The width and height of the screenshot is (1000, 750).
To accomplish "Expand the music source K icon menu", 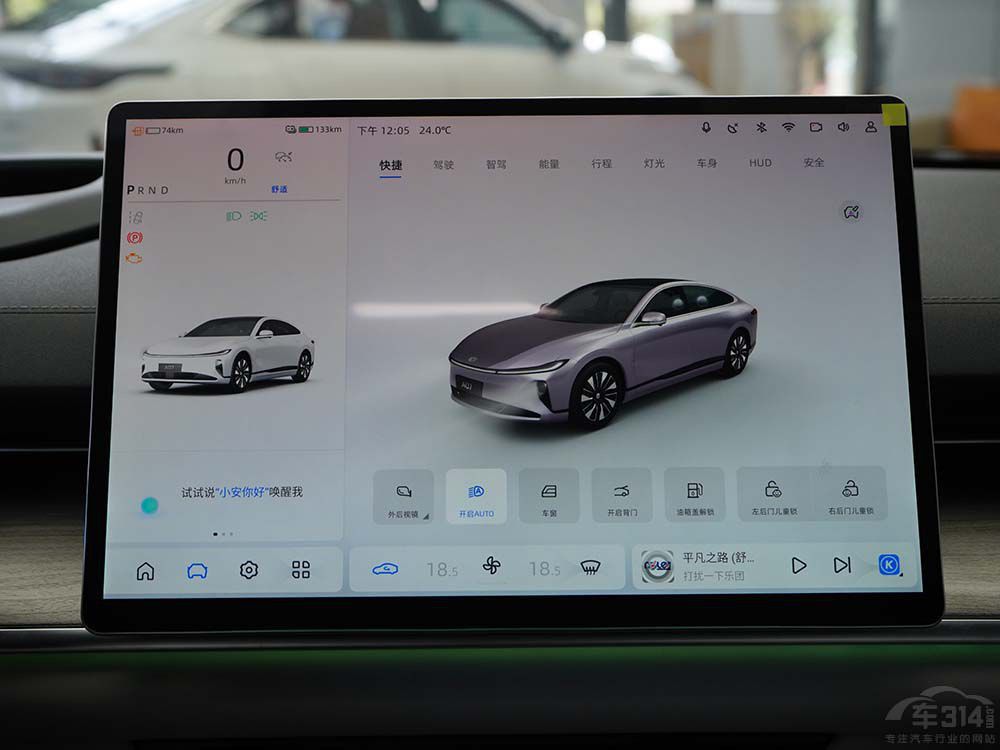I will click(889, 565).
